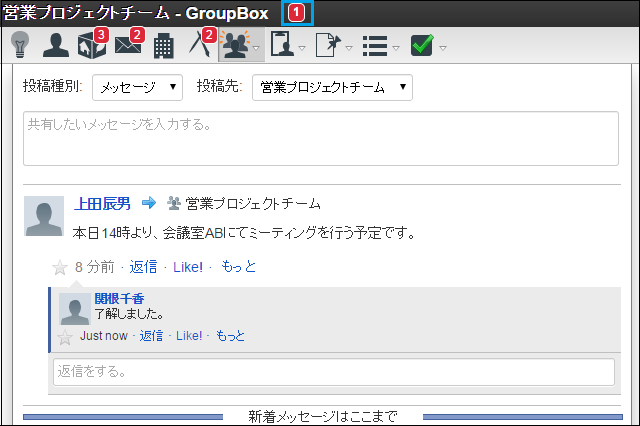The height and width of the screenshot is (426, 640).
Task: Open the 投稿先 営業プロジェクトチーム dropdown
Action: pyautogui.click(x=332, y=87)
